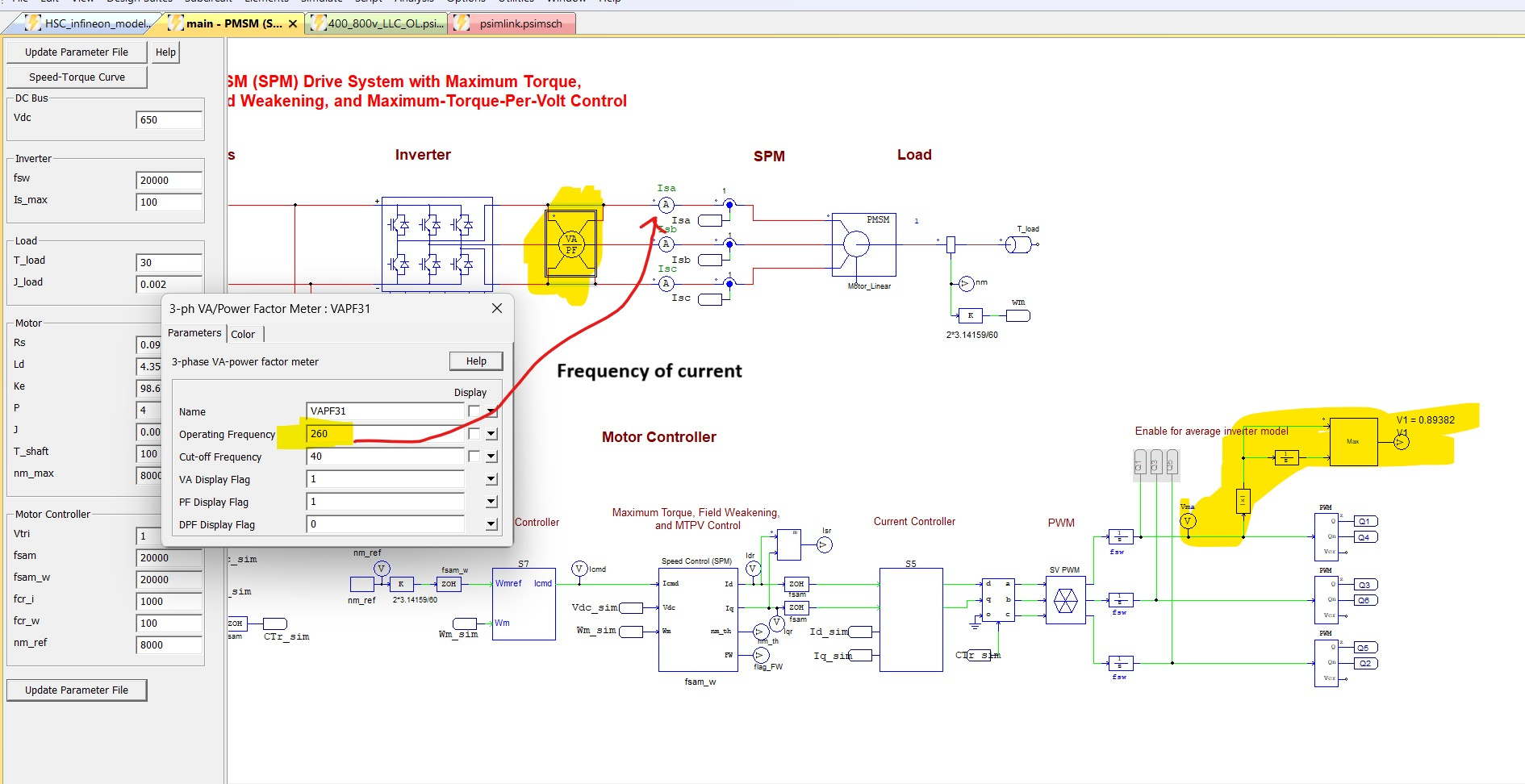This screenshot has width=1525, height=784.
Task: Select the K gain block near wm
Action: pyautogui.click(x=970, y=315)
